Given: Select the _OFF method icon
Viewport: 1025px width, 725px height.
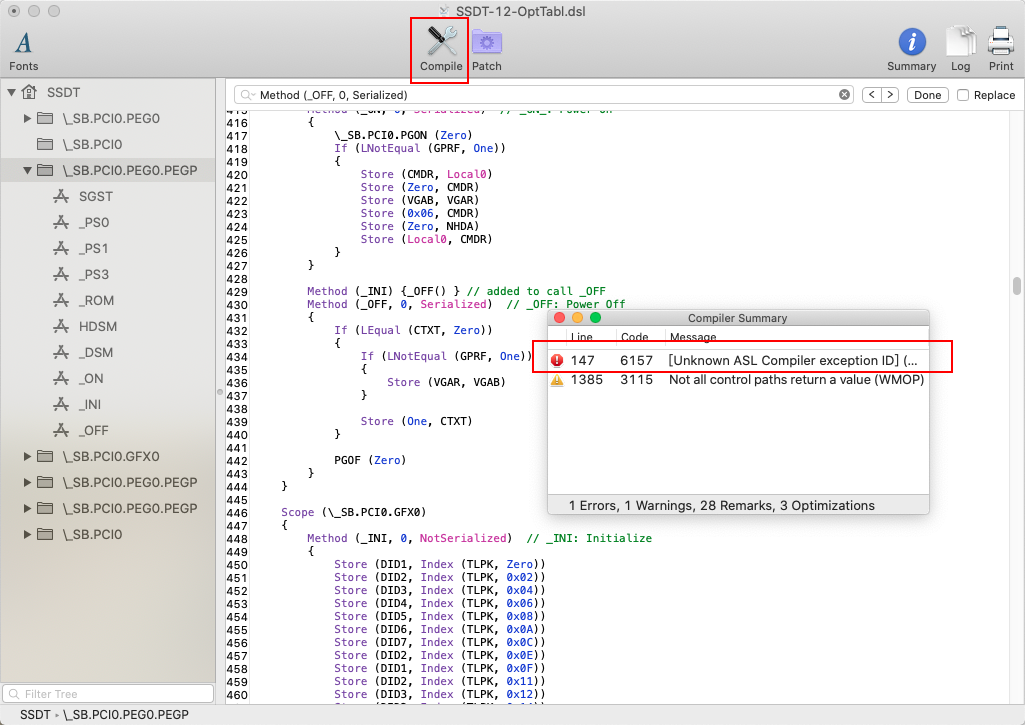Looking at the screenshot, I should click(61, 430).
